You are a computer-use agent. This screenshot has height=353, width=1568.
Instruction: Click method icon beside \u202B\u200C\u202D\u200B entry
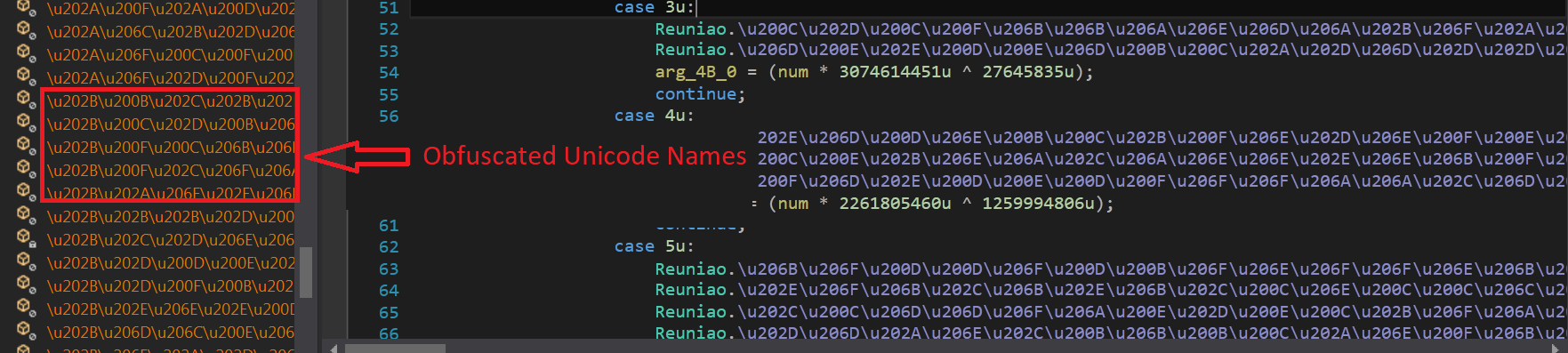click(26, 124)
